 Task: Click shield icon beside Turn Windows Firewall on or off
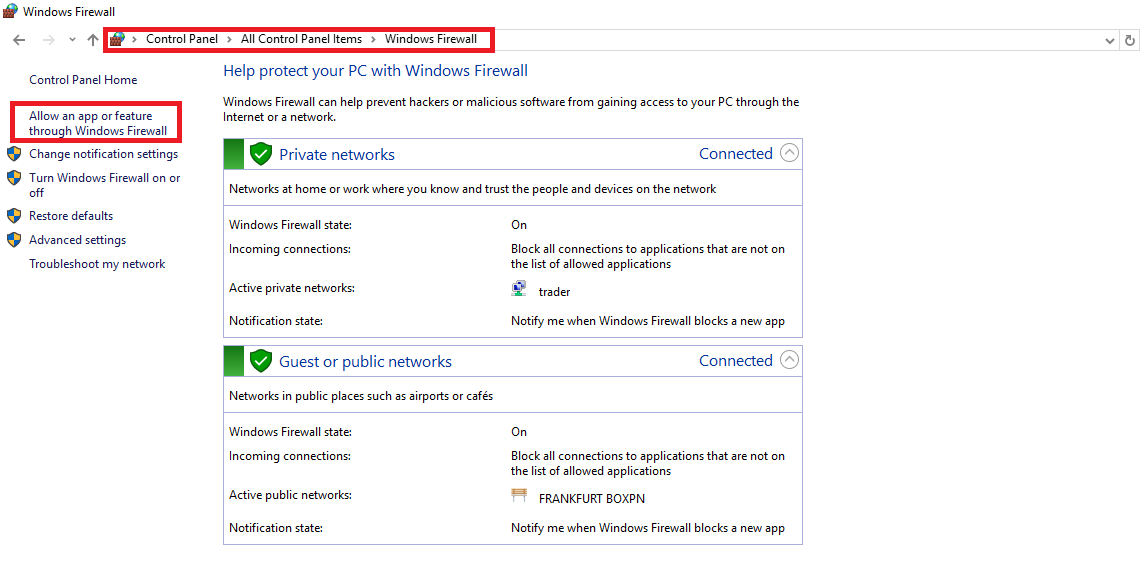tap(14, 178)
